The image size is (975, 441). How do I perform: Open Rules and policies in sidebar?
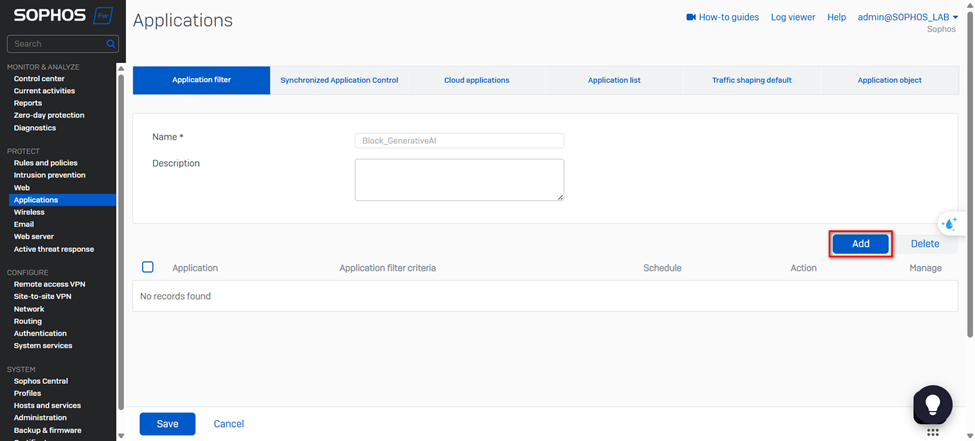coord(45,163)
